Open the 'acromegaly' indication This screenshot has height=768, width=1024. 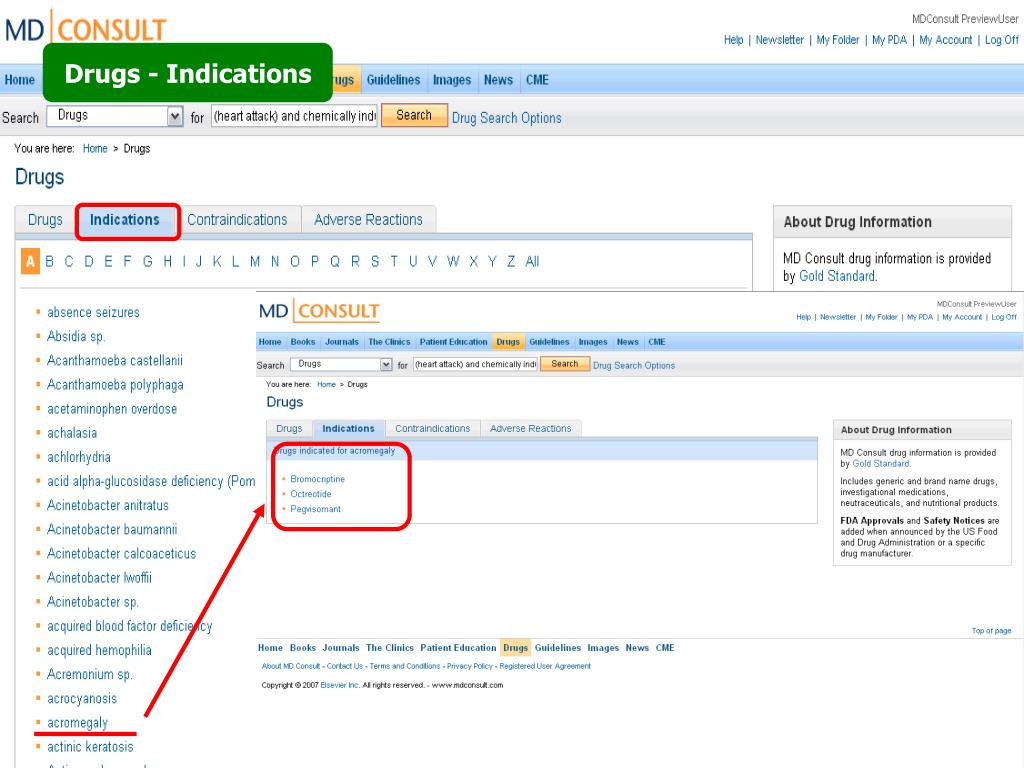(77, 723)
